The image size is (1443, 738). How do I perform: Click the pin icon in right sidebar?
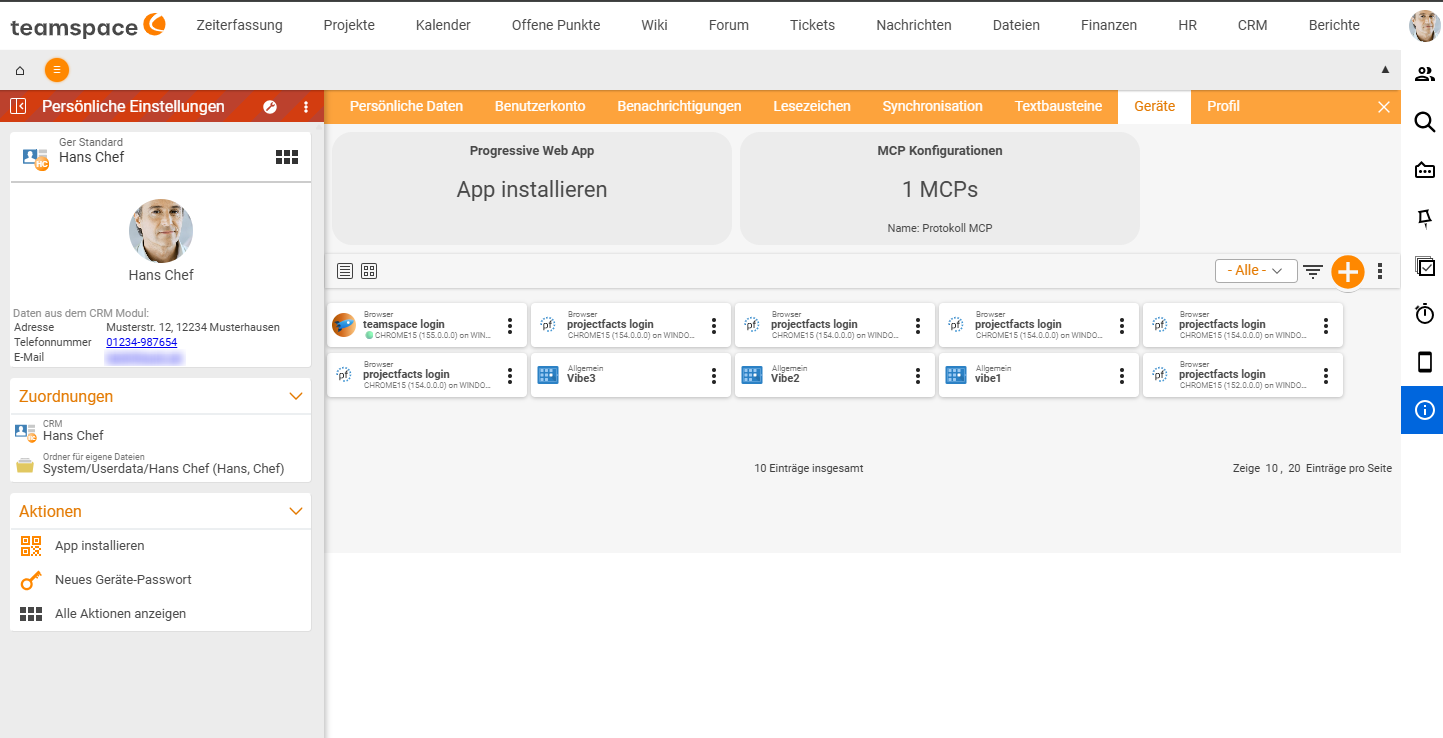pyautogui.click(x=1425, y=218)
